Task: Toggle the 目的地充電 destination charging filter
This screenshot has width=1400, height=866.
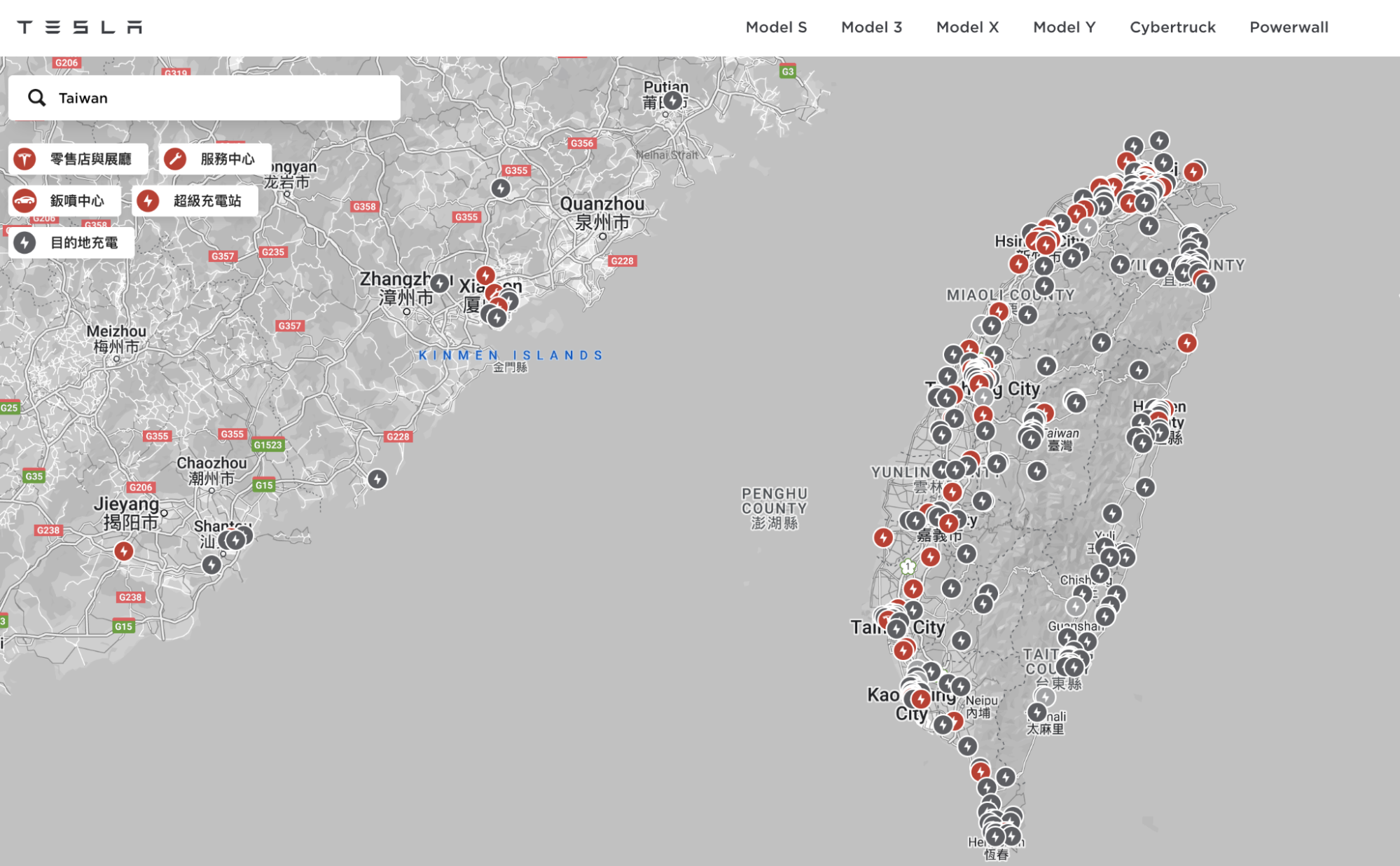Action: point(71,243)
